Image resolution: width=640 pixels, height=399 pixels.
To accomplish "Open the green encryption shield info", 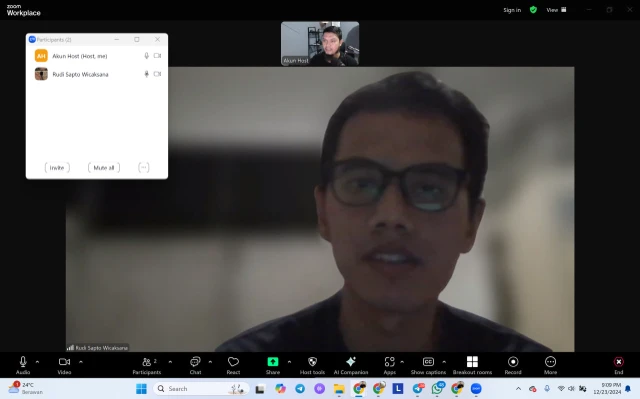I will pyautogui.click(x=533, y=10).
